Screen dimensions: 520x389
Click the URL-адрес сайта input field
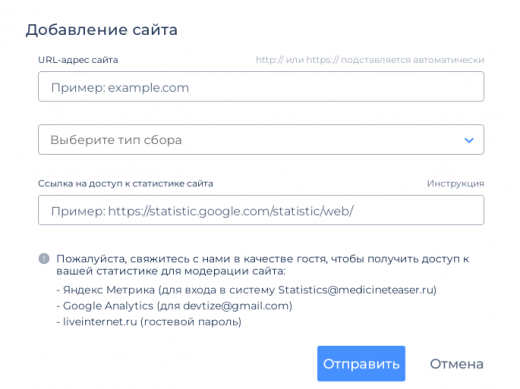261,87
